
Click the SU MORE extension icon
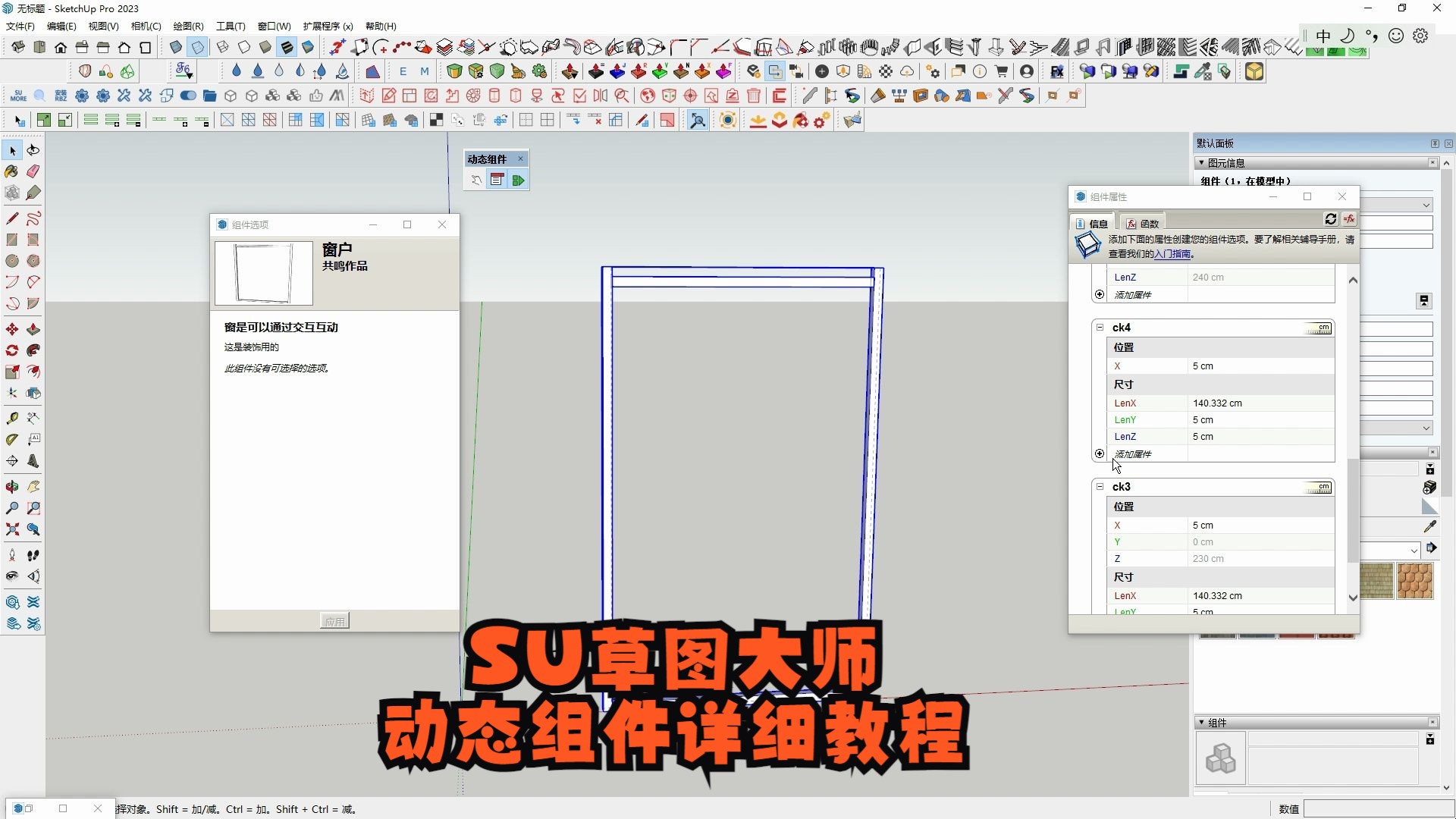pos(18,96)
